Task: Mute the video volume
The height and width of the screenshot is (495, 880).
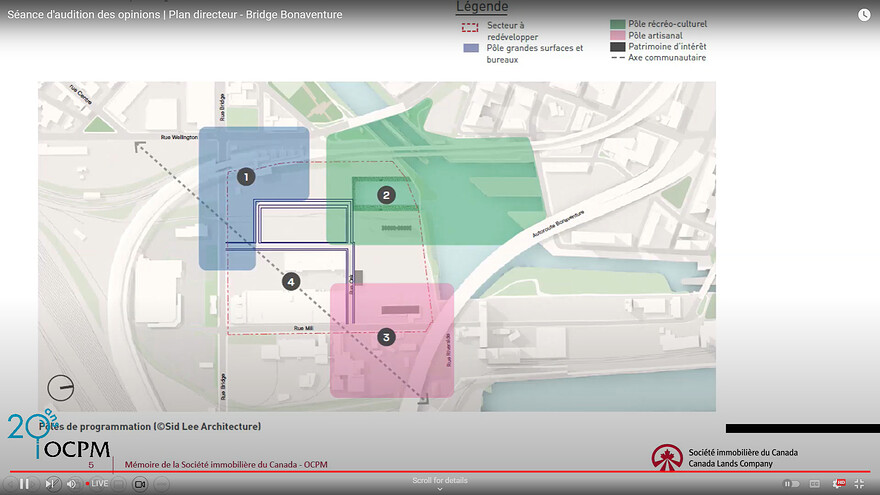Action: 72,484
